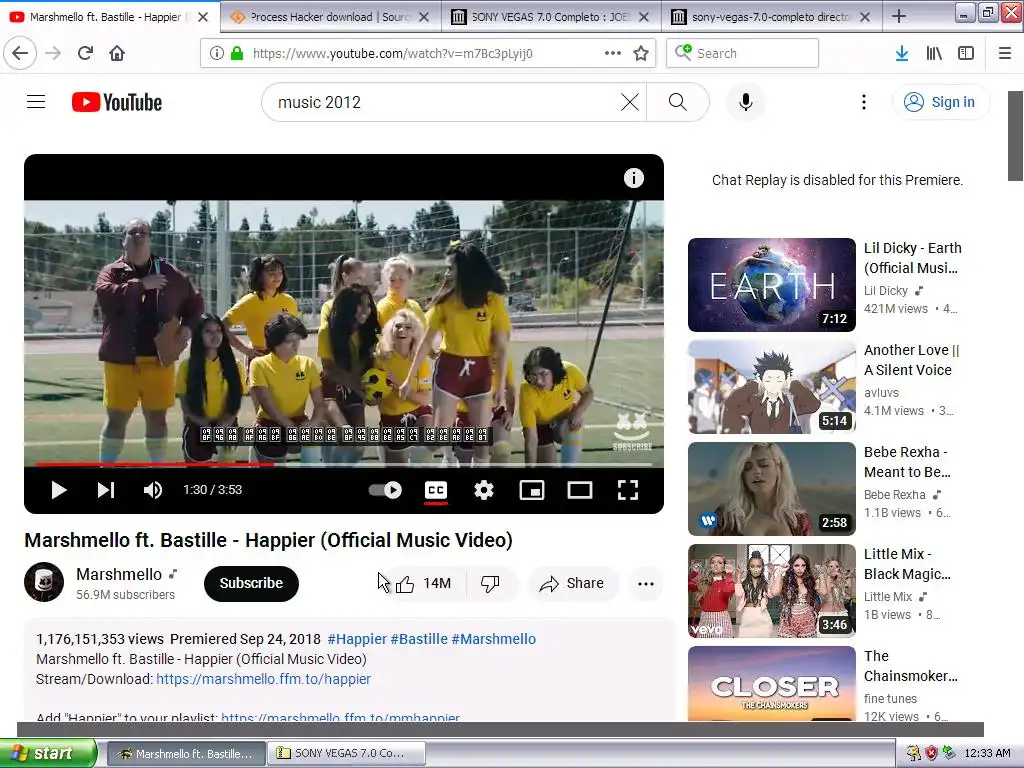Close the Marshmello Happier tab
This screenshot has height=768, width=1024.
coord(203,17)
